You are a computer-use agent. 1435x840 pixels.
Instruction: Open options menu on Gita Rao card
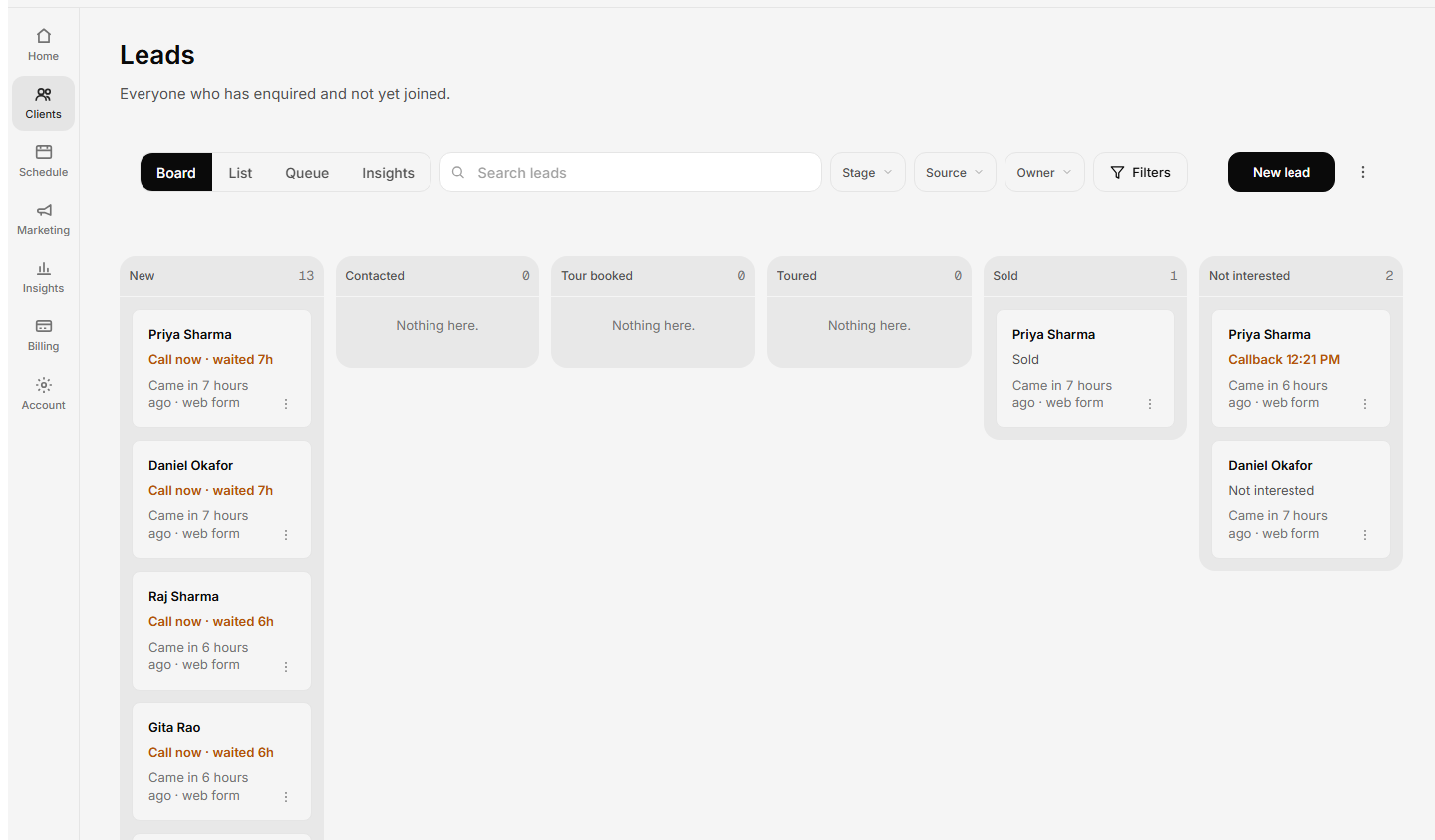coord(286,797)
